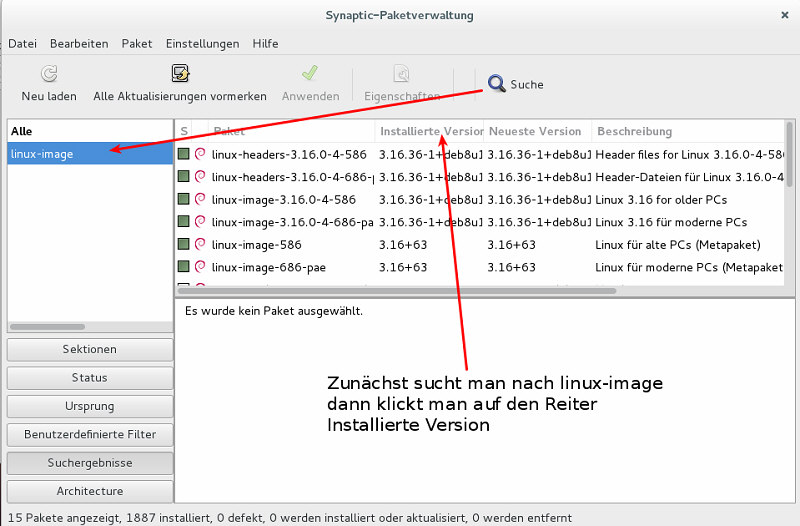The width and height of the screenshot is (800, 526).
Task: Click Debian swirl icon of linux-image-686-pae
Action: coord(200,267)
